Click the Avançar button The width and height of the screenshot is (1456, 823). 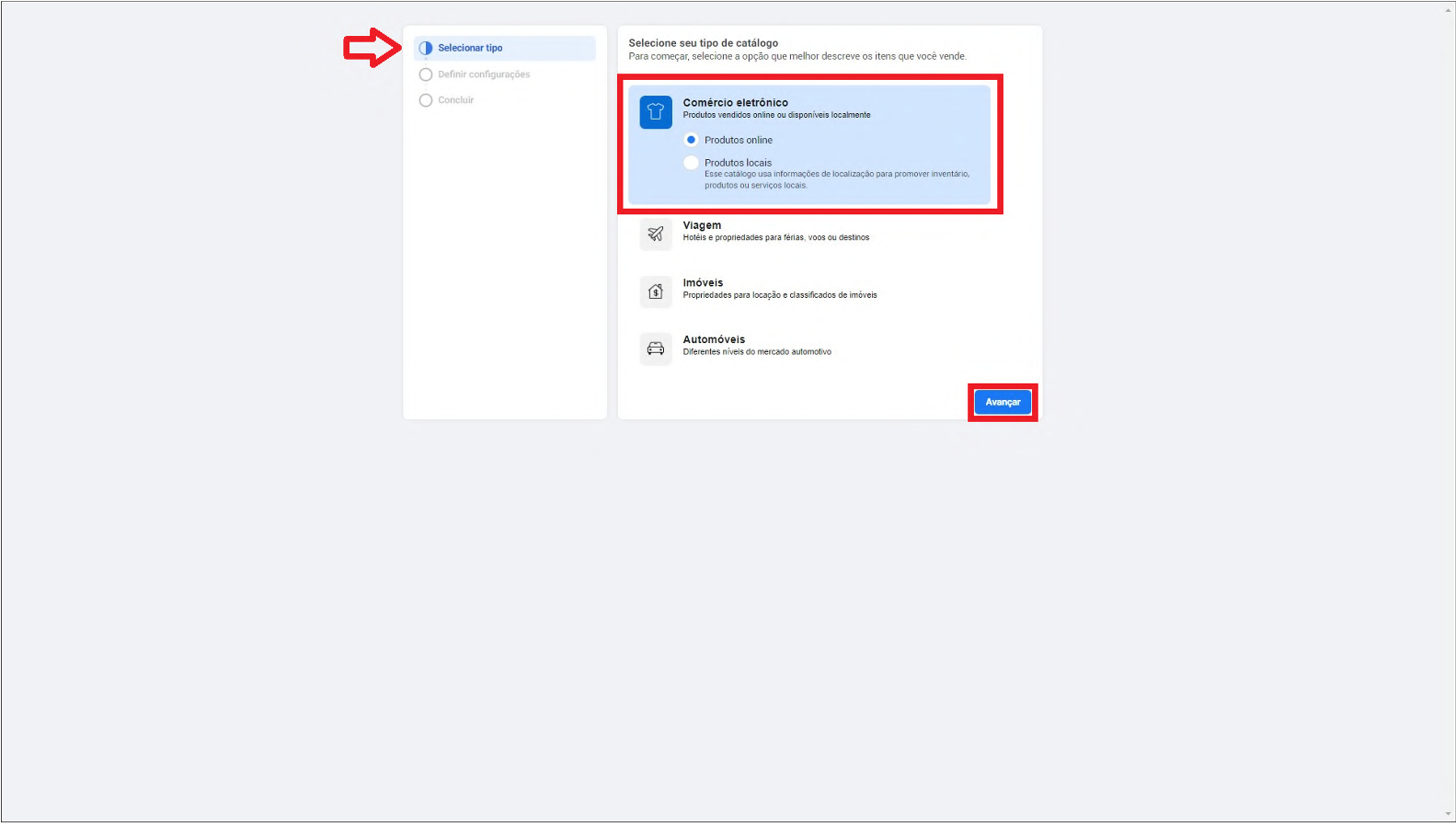pyautogui.click(x=1003, y=402)
